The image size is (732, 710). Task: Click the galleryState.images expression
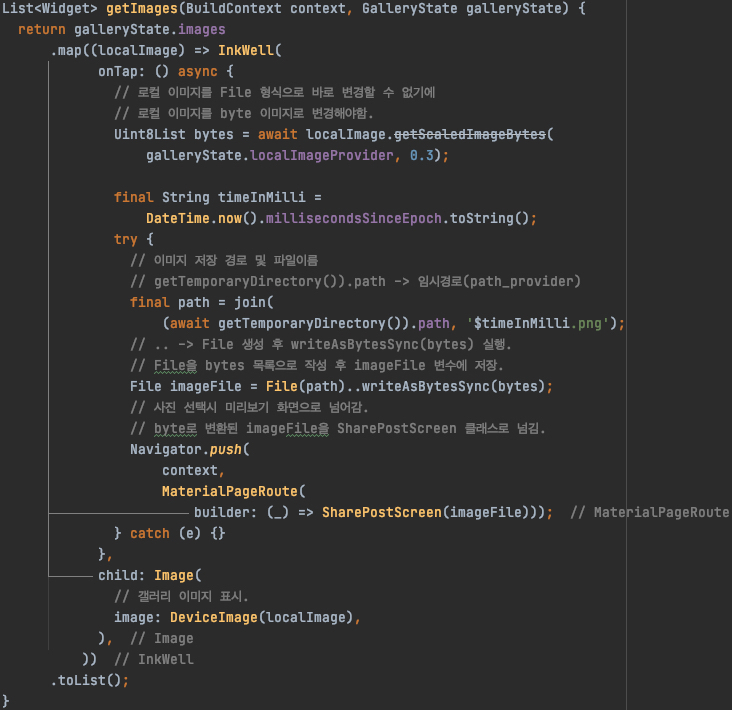pos(149,29)
